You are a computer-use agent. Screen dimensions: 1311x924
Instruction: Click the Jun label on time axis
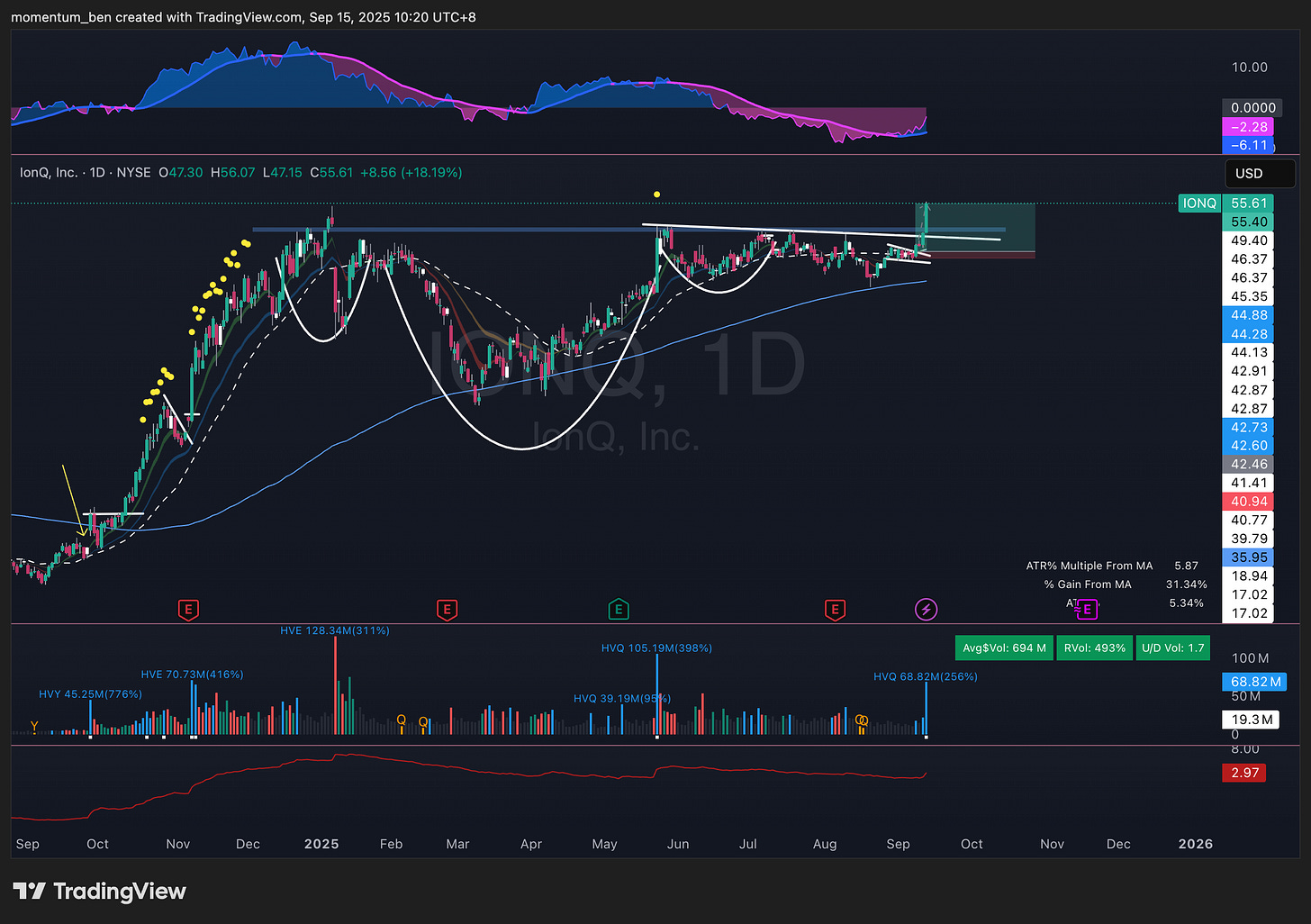tap(678, 844)
